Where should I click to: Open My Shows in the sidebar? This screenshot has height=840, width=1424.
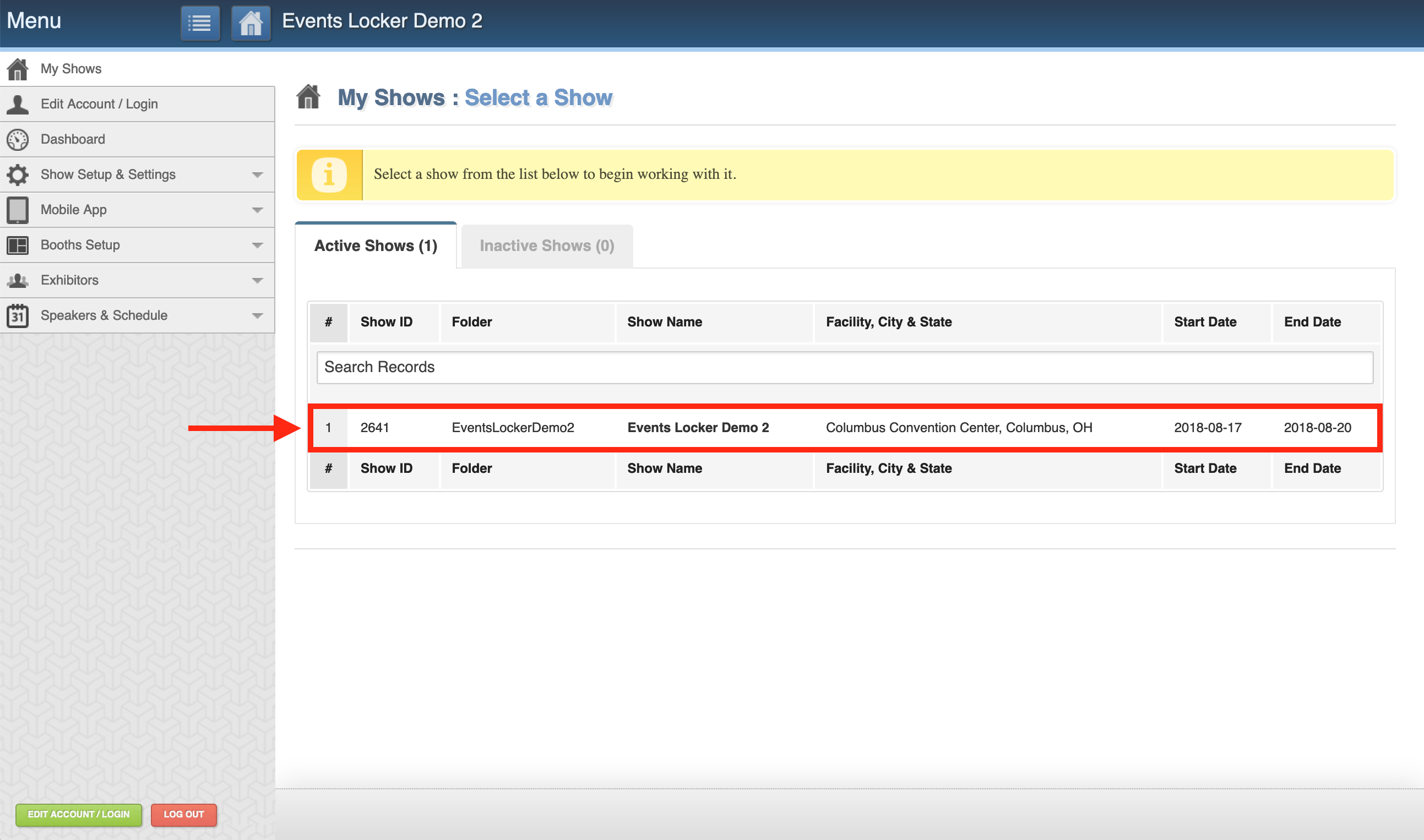[137, 69]
